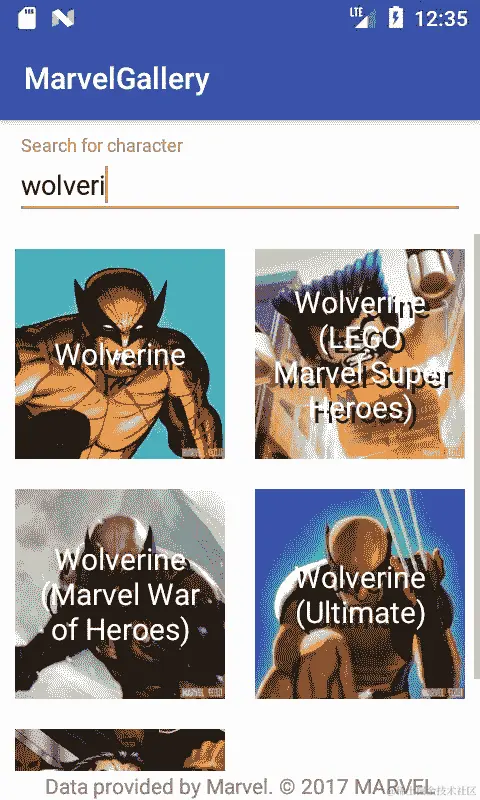Tap the 12:35 clock

pyautogui.click(x=441, y=19)
